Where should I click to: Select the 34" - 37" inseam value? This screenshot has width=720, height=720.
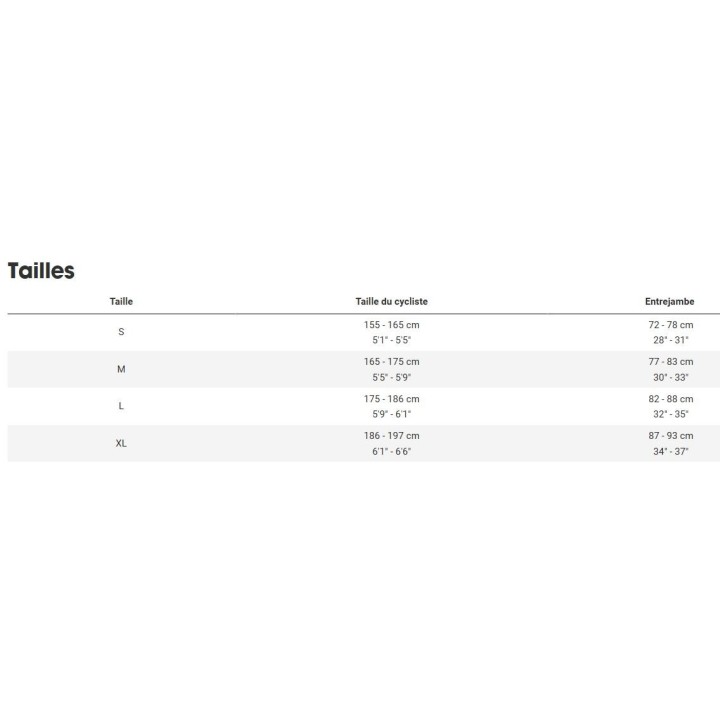pyautogui.click(x=670, y=451)
